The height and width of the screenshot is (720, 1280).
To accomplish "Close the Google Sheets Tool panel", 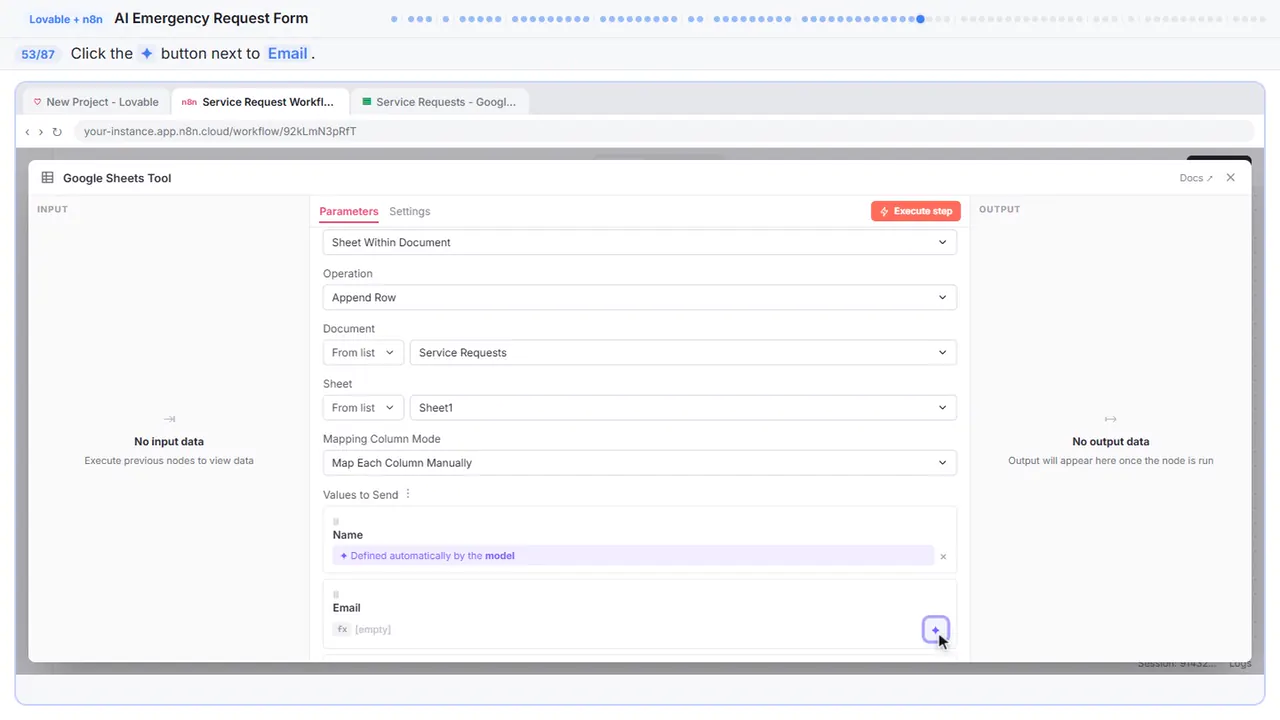I will click(x=1231, y=178).
